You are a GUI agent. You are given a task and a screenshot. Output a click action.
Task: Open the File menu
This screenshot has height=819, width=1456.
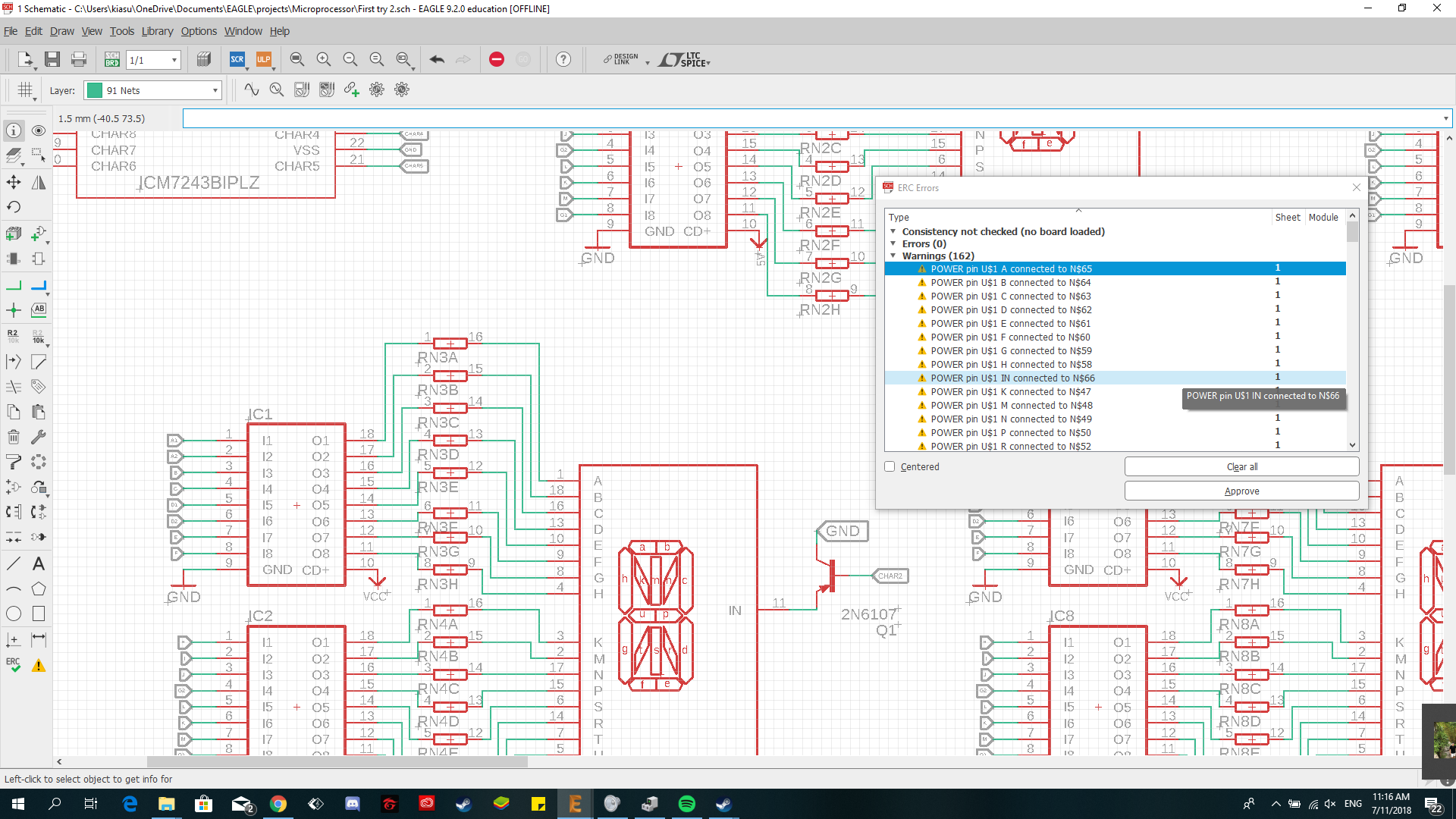(11, 31)
